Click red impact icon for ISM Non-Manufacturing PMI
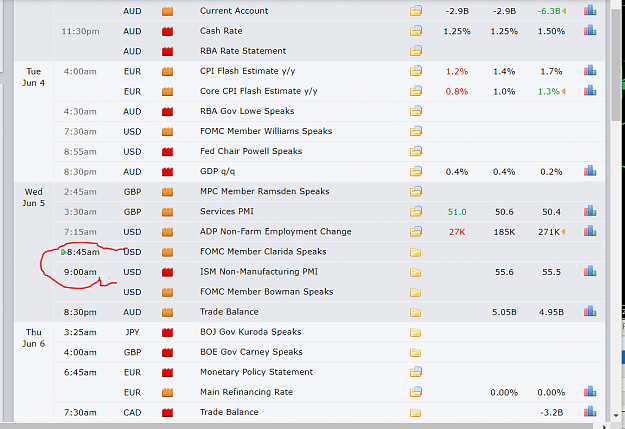 pos(167,272)
